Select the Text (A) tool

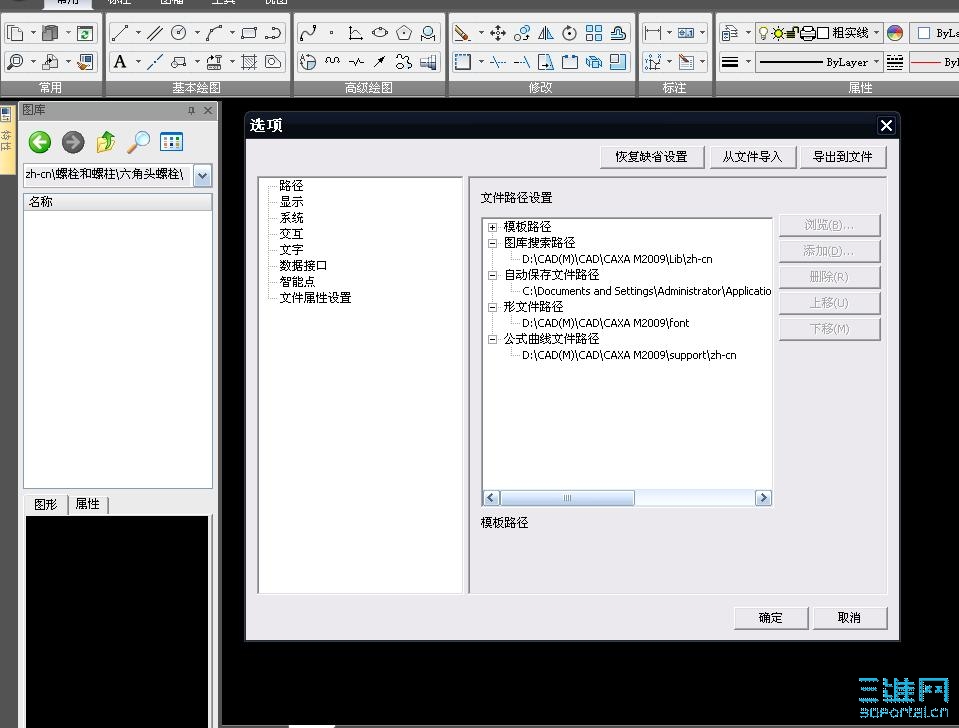(120, 62)
